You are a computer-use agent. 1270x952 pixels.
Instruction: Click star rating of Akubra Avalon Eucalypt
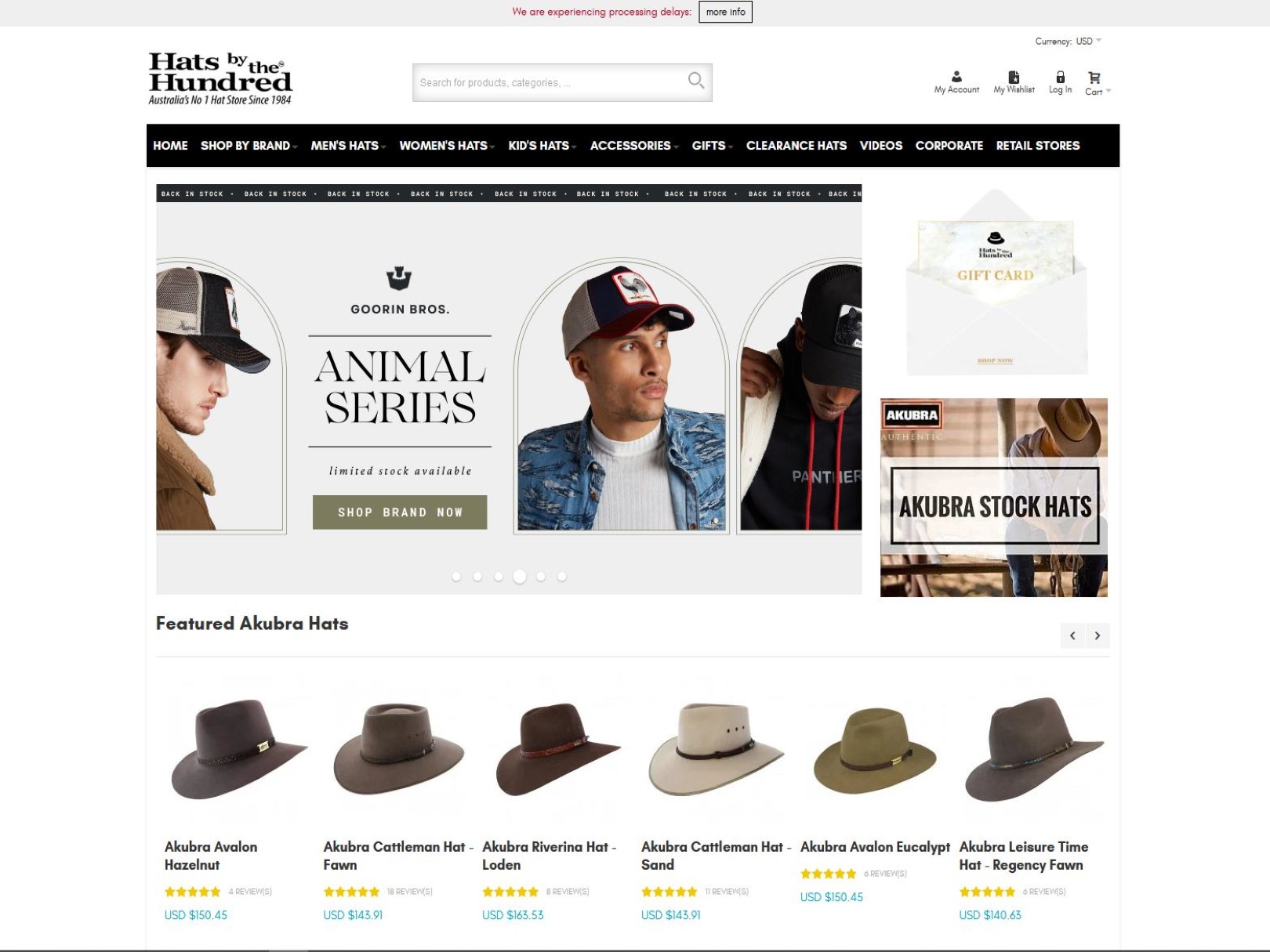point(829,874)
